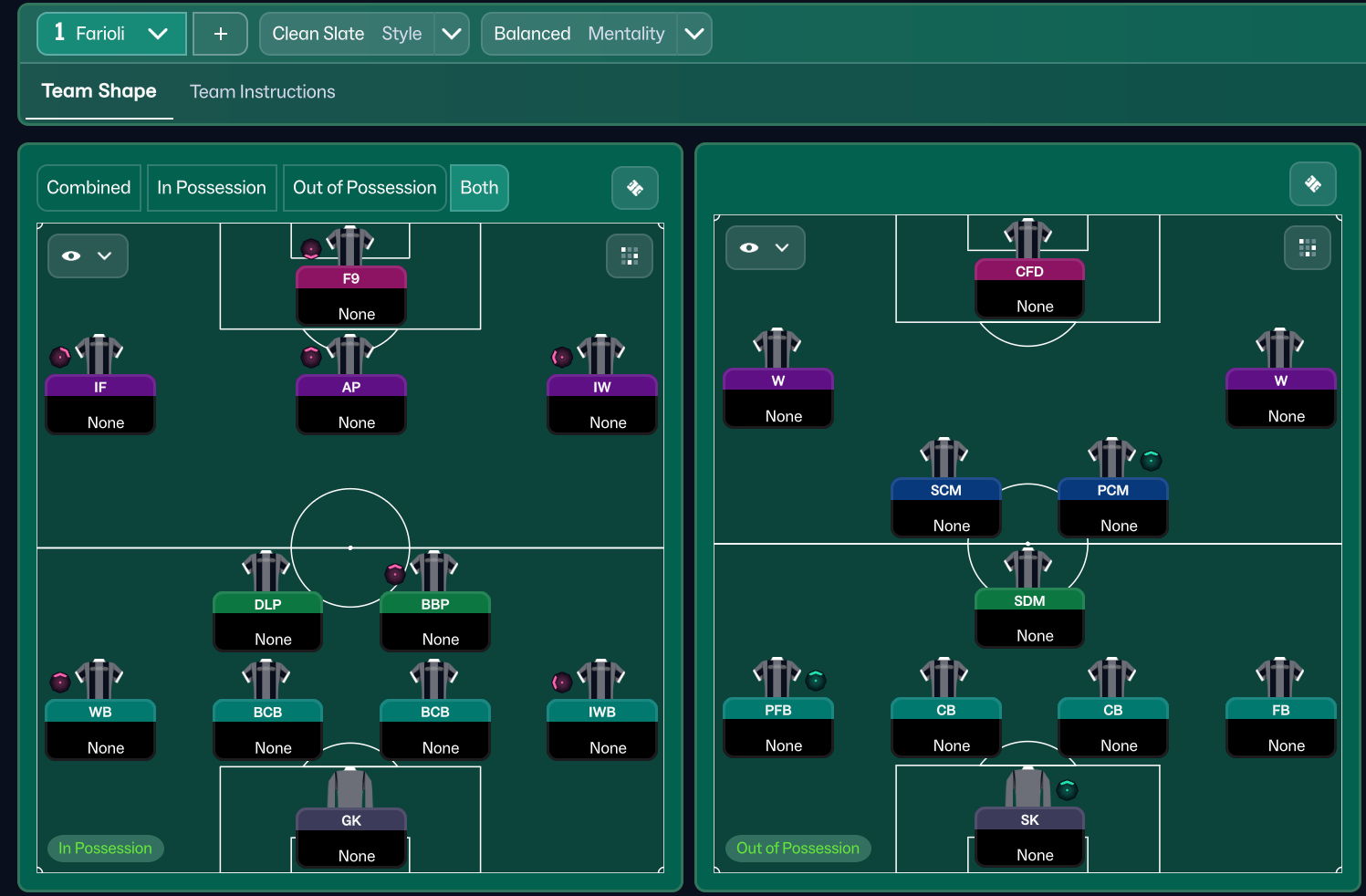Click the diamond icon in the right pitch panel

1312,184
